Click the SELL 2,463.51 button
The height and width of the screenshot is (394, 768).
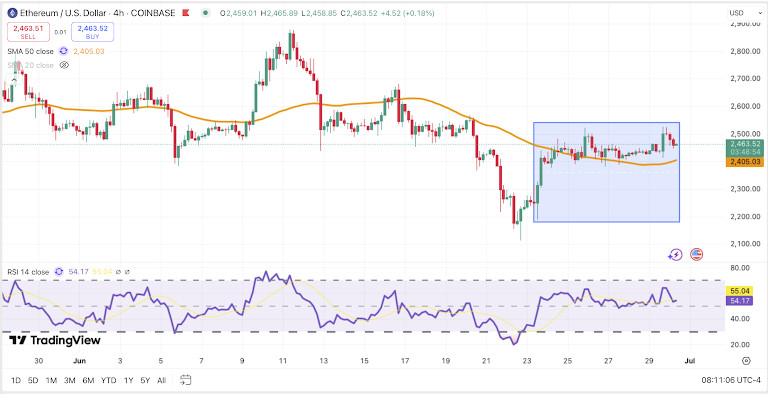[x=28, y=32]
